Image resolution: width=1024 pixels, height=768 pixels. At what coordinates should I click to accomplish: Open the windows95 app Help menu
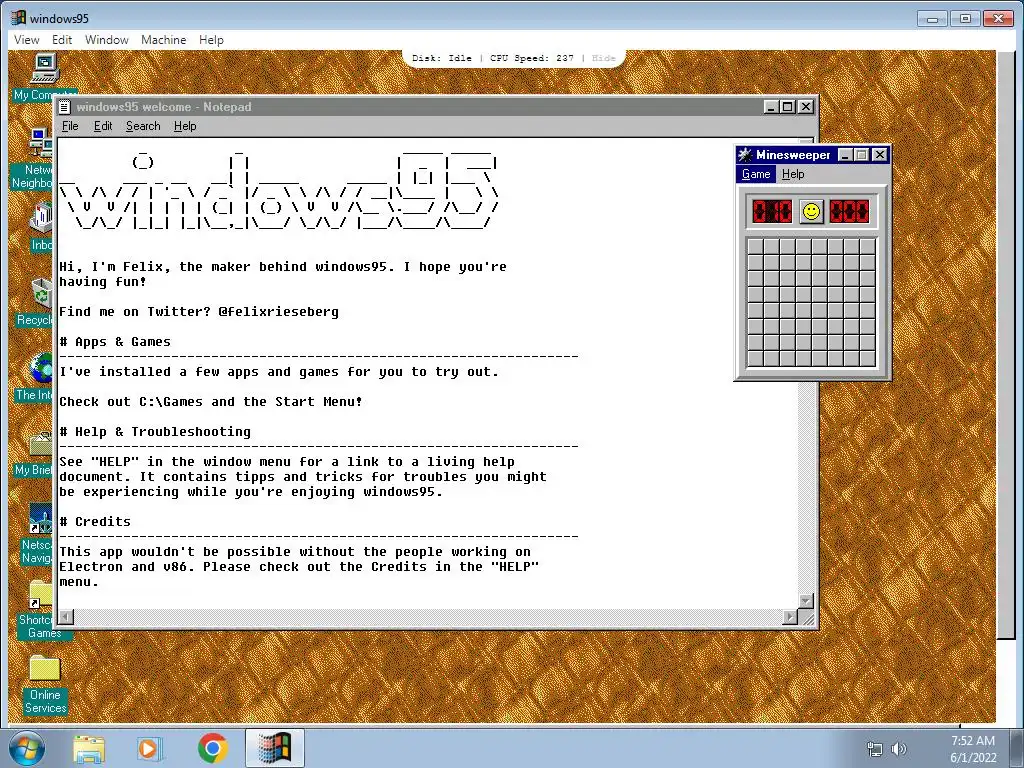point(211,40)
